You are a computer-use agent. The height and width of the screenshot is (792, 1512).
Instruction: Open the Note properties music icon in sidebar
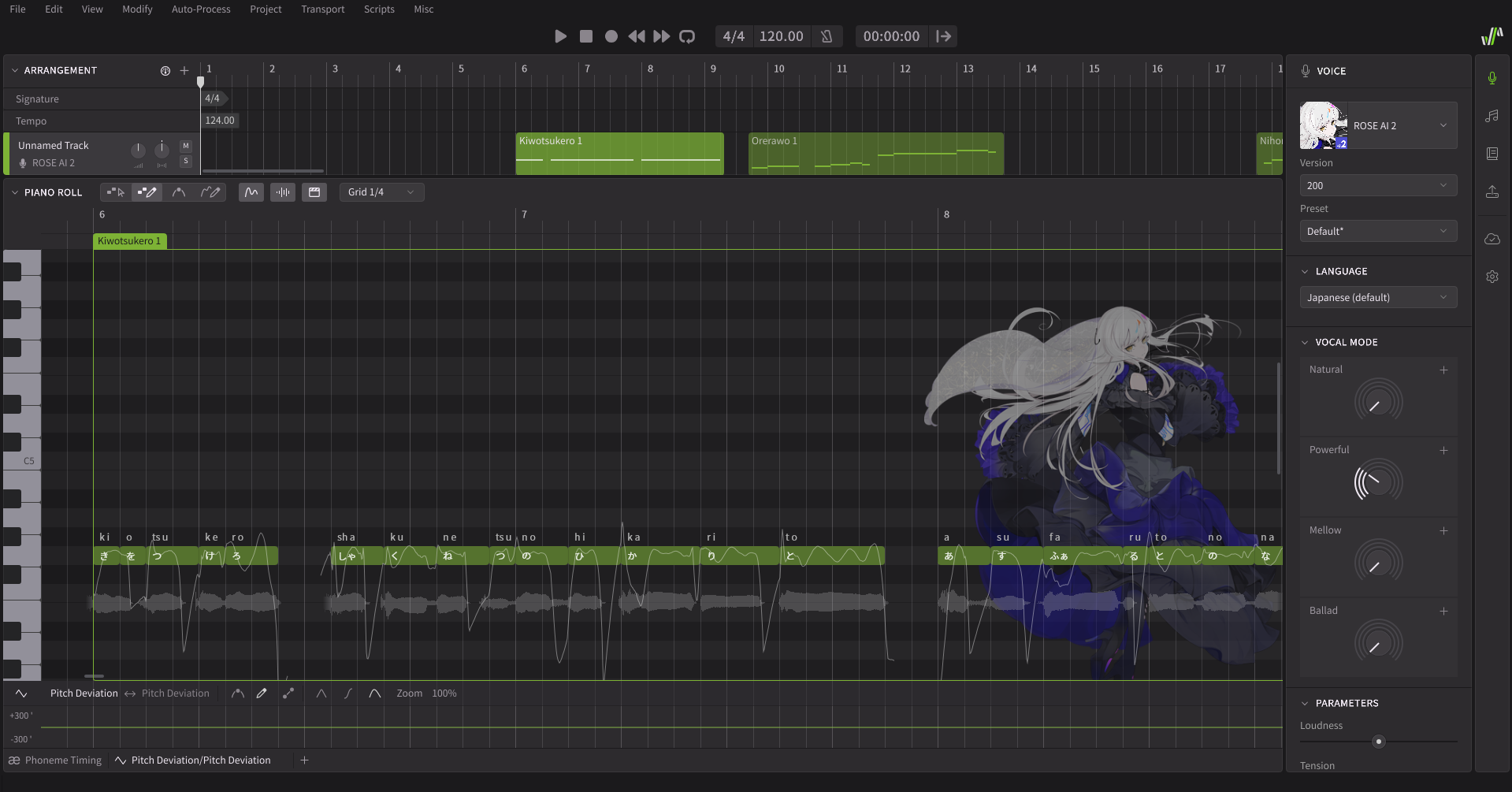click(x=1492, y=116)
